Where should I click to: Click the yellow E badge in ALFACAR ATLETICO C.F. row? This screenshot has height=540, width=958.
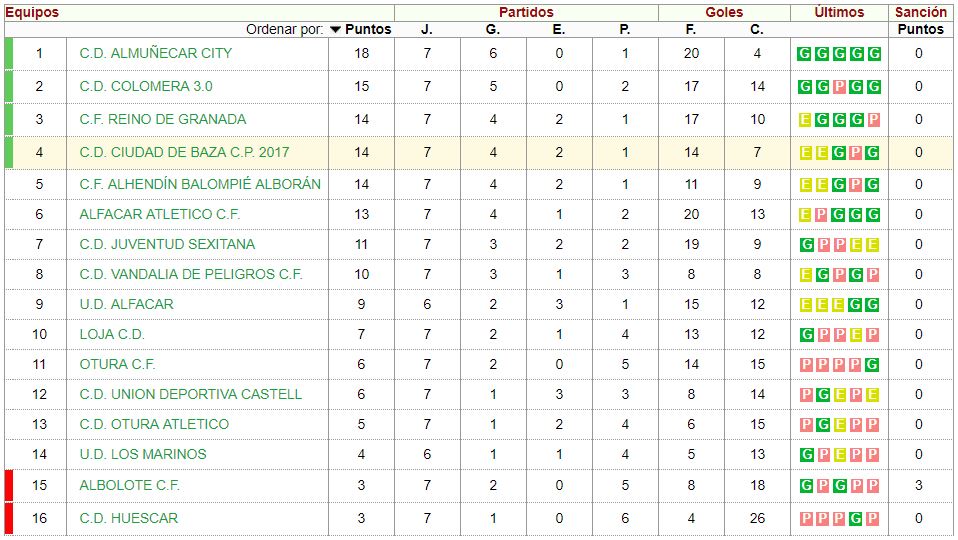805,215
